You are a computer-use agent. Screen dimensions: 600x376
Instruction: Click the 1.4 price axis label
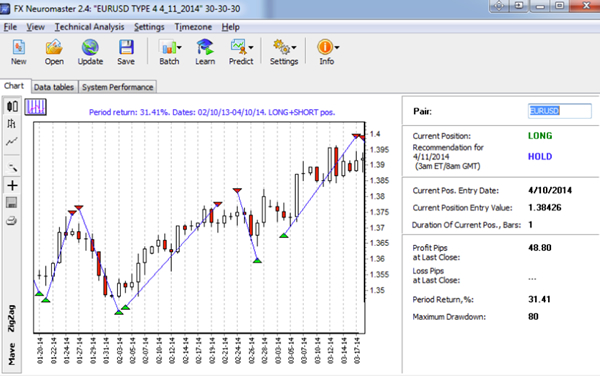375,133
